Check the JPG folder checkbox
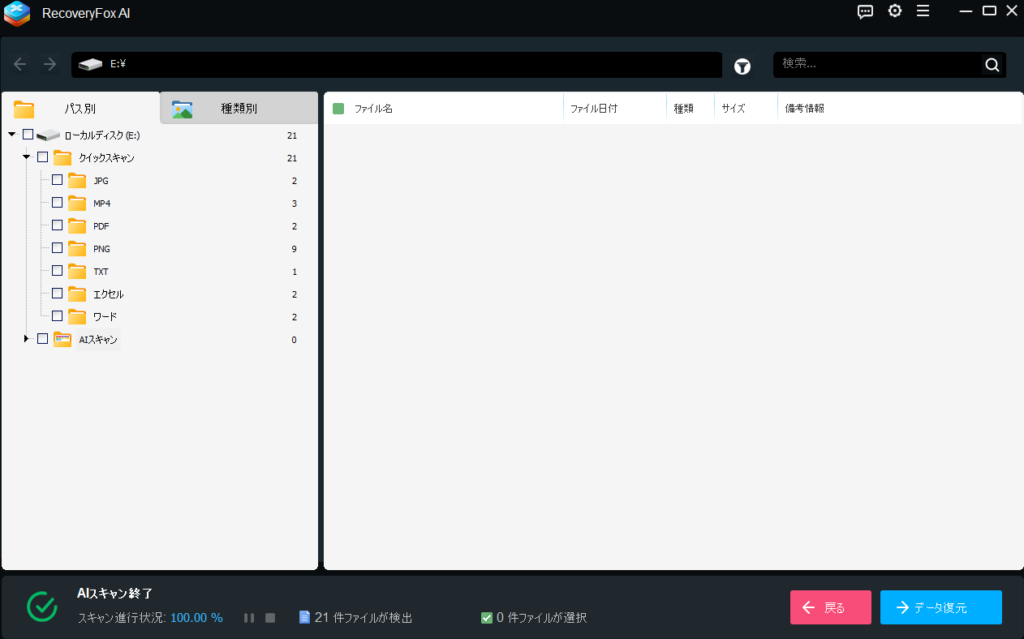This screenshot has height=639, width=1024. click(x=57, y=180)
